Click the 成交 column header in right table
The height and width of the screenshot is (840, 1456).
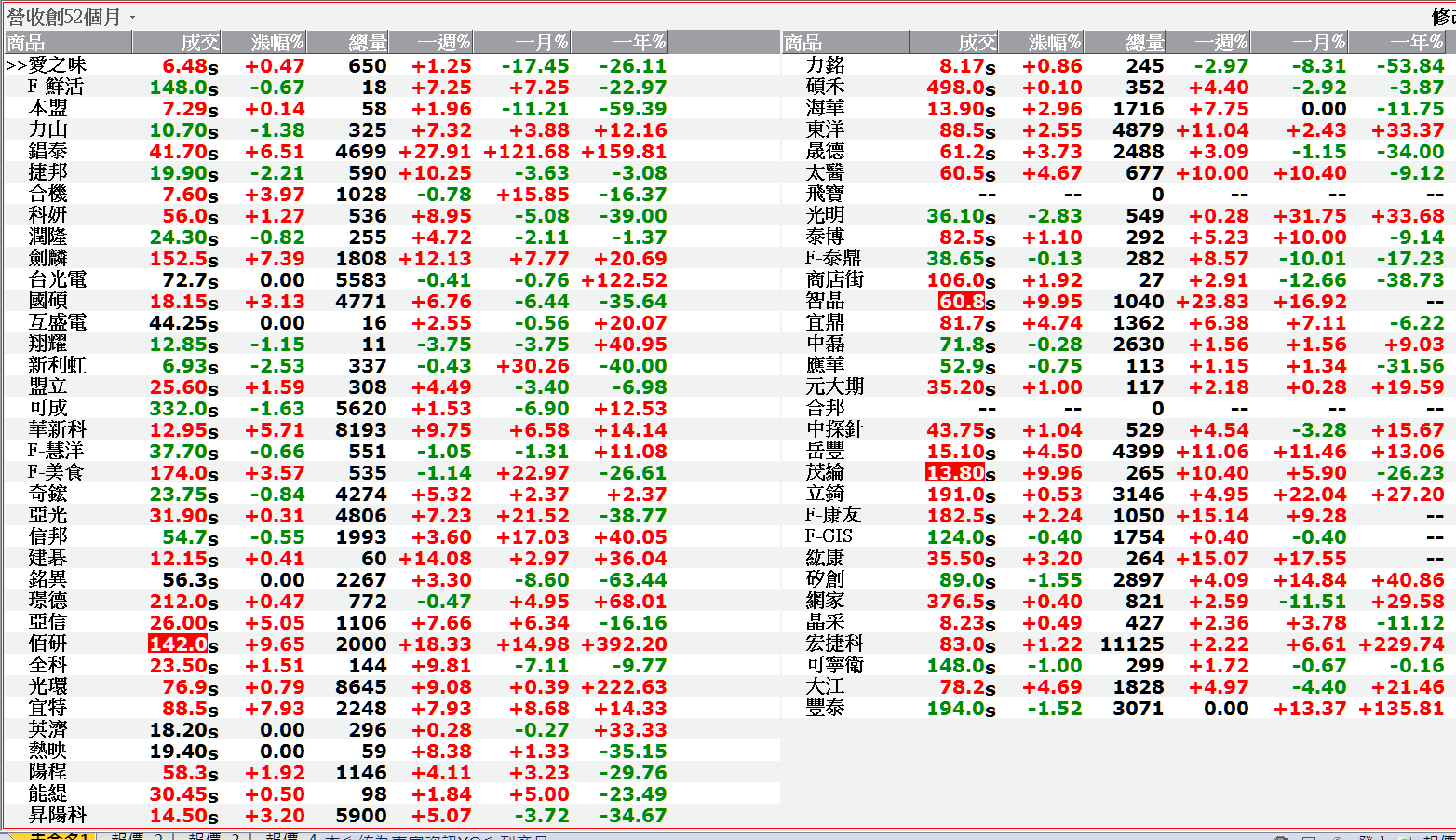point(977,42)
